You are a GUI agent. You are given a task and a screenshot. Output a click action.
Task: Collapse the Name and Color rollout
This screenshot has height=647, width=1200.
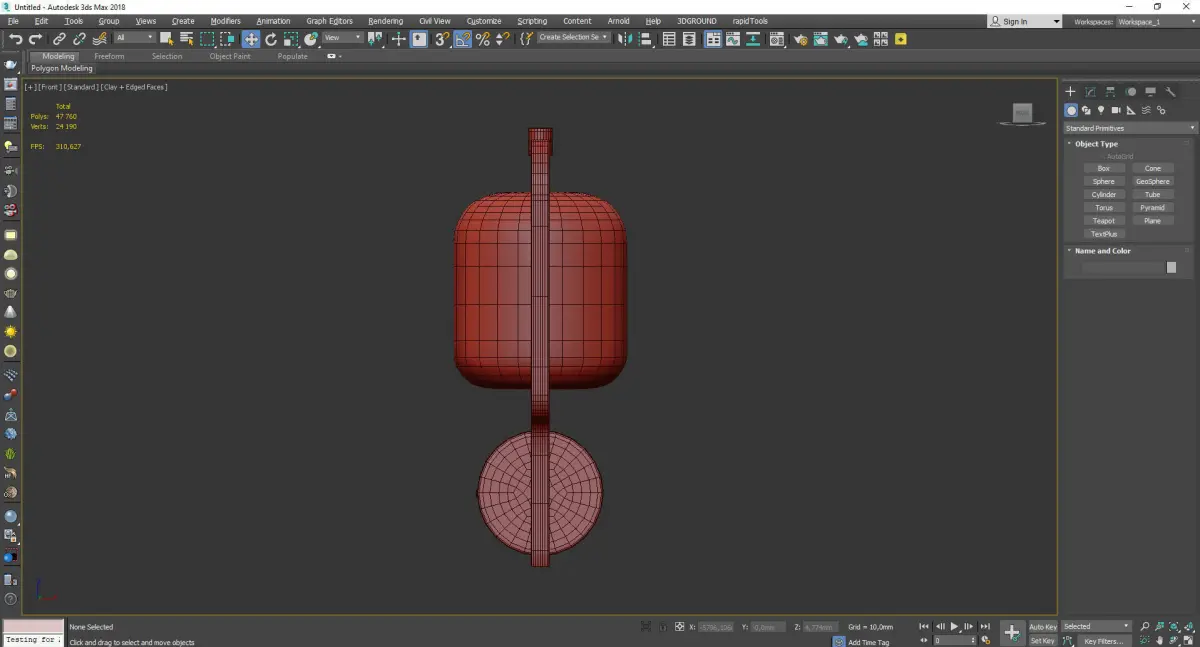tap(1102, 251)
